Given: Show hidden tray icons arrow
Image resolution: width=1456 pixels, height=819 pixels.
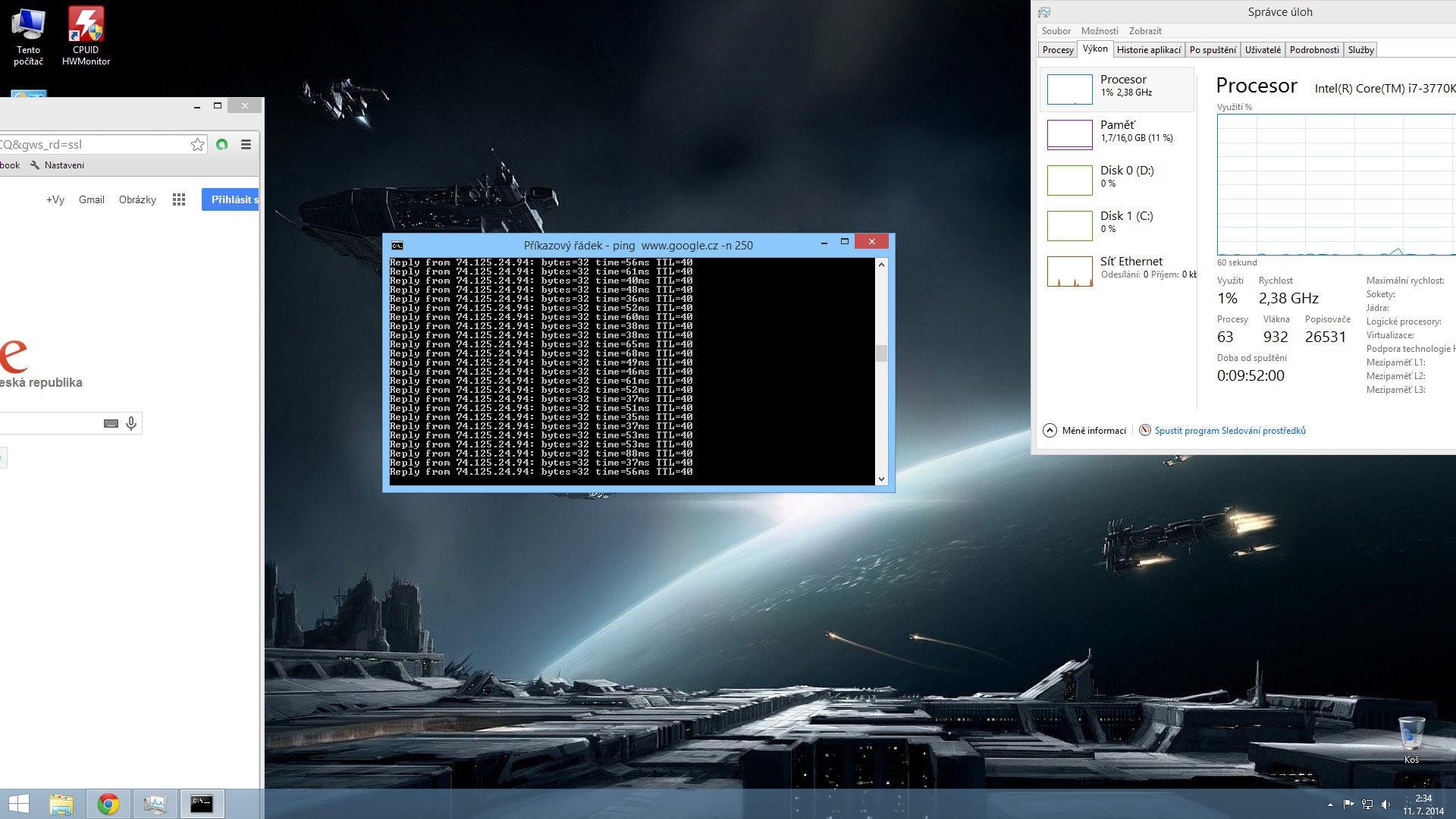Looking at the screenshot, I should tap(1330, 805).
